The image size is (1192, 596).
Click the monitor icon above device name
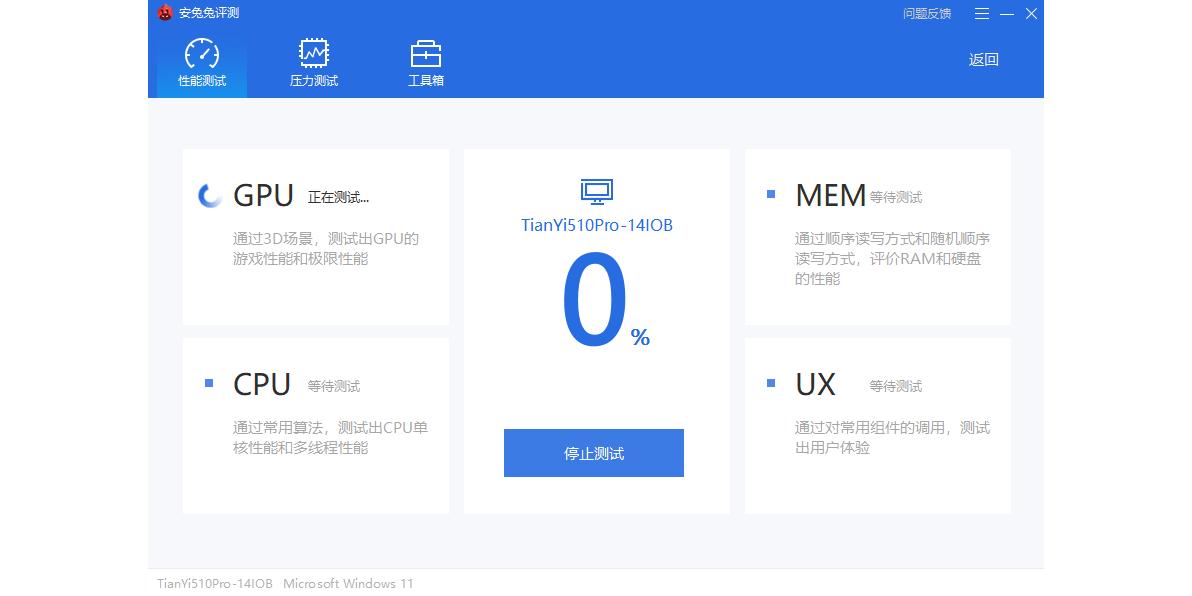click(x=597, y=192)
